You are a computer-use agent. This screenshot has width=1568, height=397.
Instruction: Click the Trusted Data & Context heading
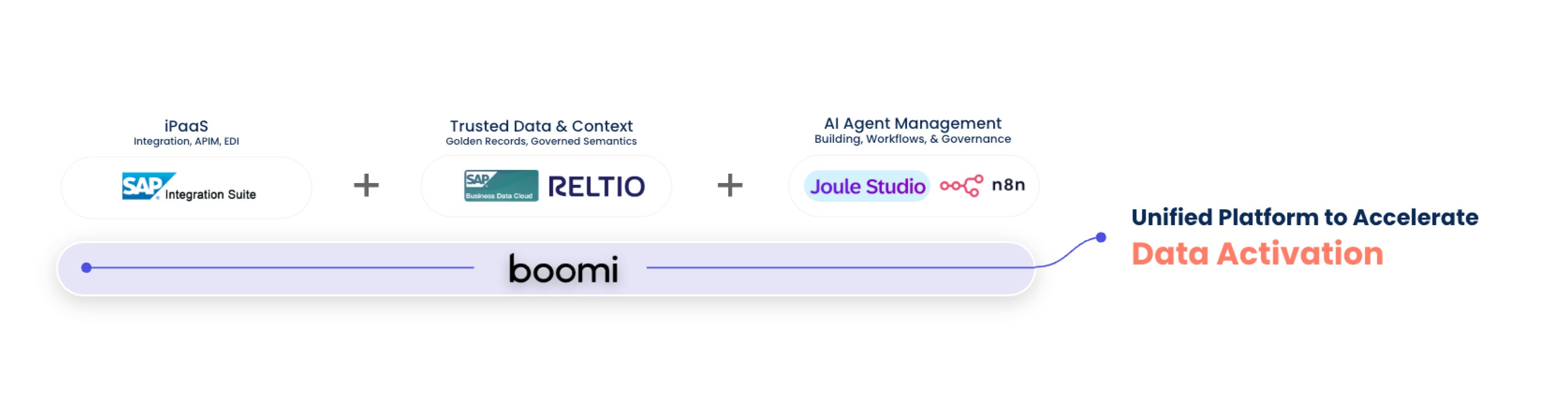point(541,126)
